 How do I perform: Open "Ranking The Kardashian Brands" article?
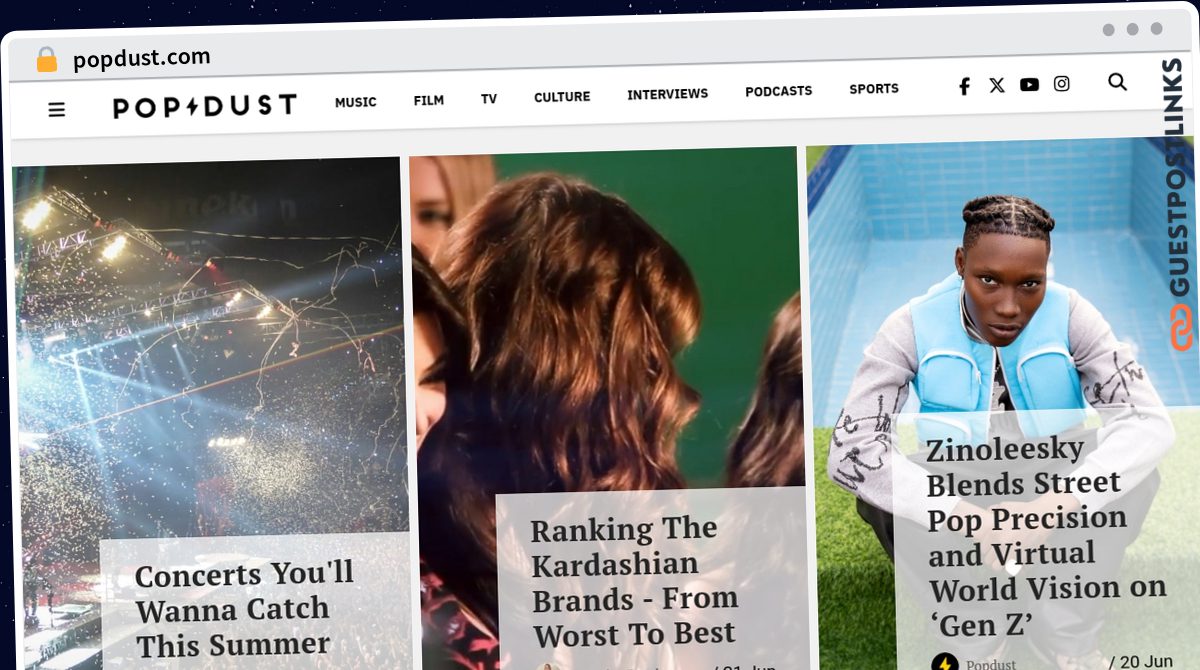tap(635, 581)
